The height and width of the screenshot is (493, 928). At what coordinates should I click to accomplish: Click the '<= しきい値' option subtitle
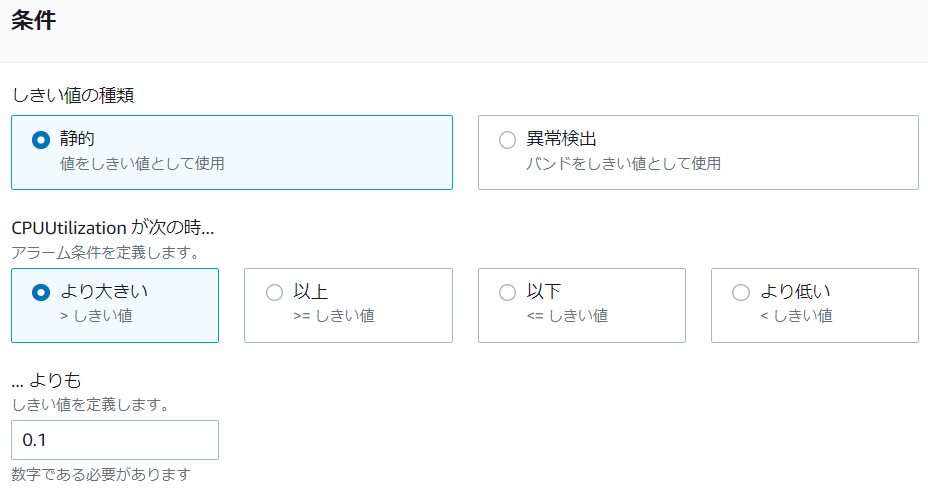coord(567,316)
